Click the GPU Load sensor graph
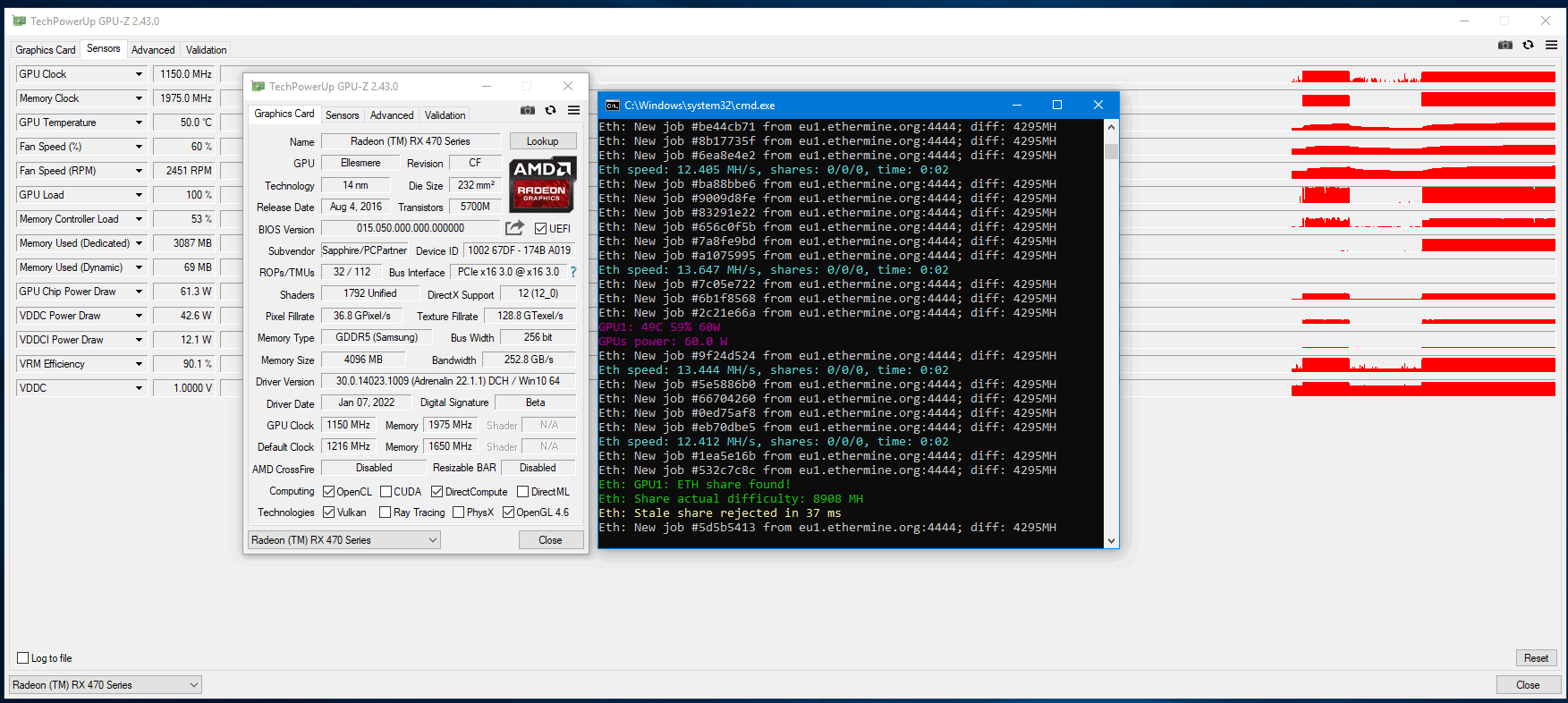This screenshot has width=1568, height=703. point(888,195)
